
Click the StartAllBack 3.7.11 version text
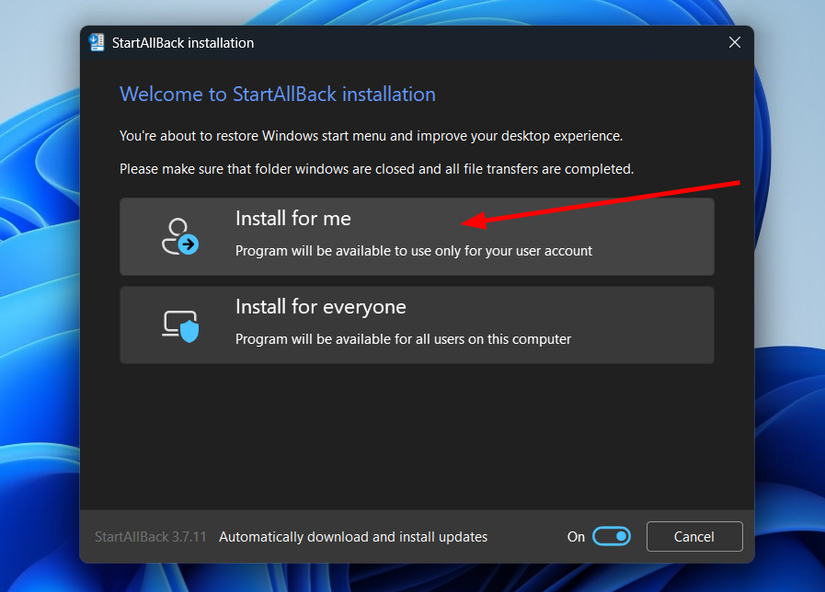[x=150, y=536]
